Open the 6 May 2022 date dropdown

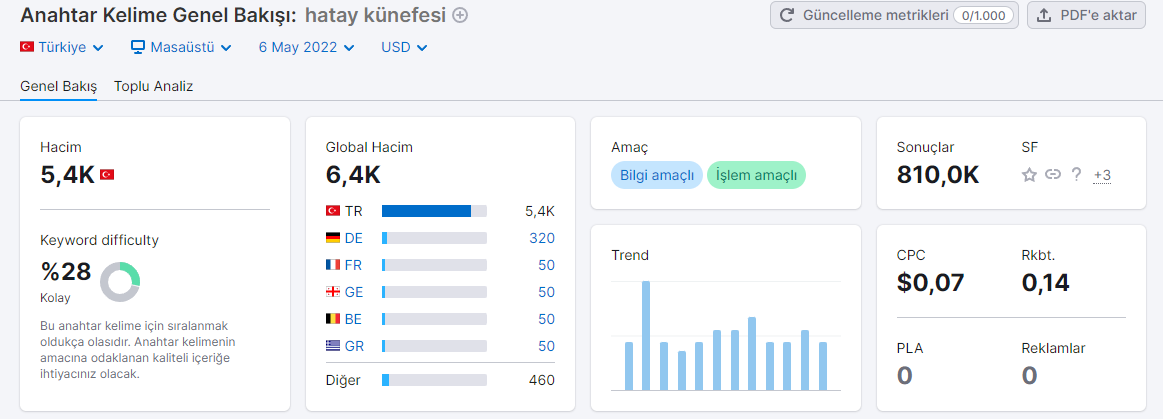(306, 47)
